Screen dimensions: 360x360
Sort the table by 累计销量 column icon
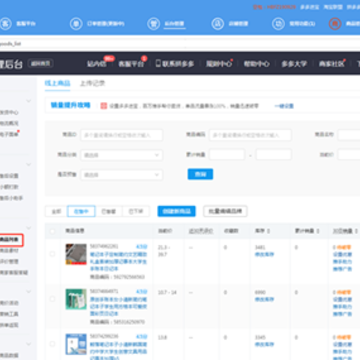(318, 231)
